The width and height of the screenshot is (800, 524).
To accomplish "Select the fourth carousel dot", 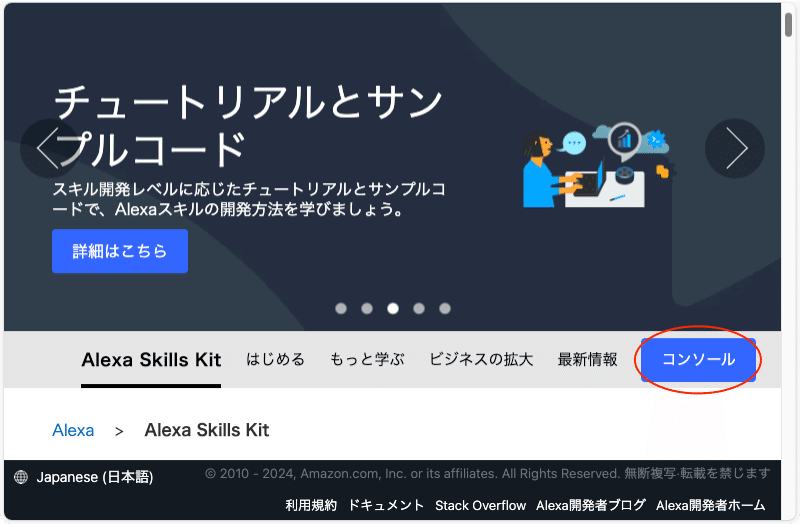I will (x=419, y=308).
